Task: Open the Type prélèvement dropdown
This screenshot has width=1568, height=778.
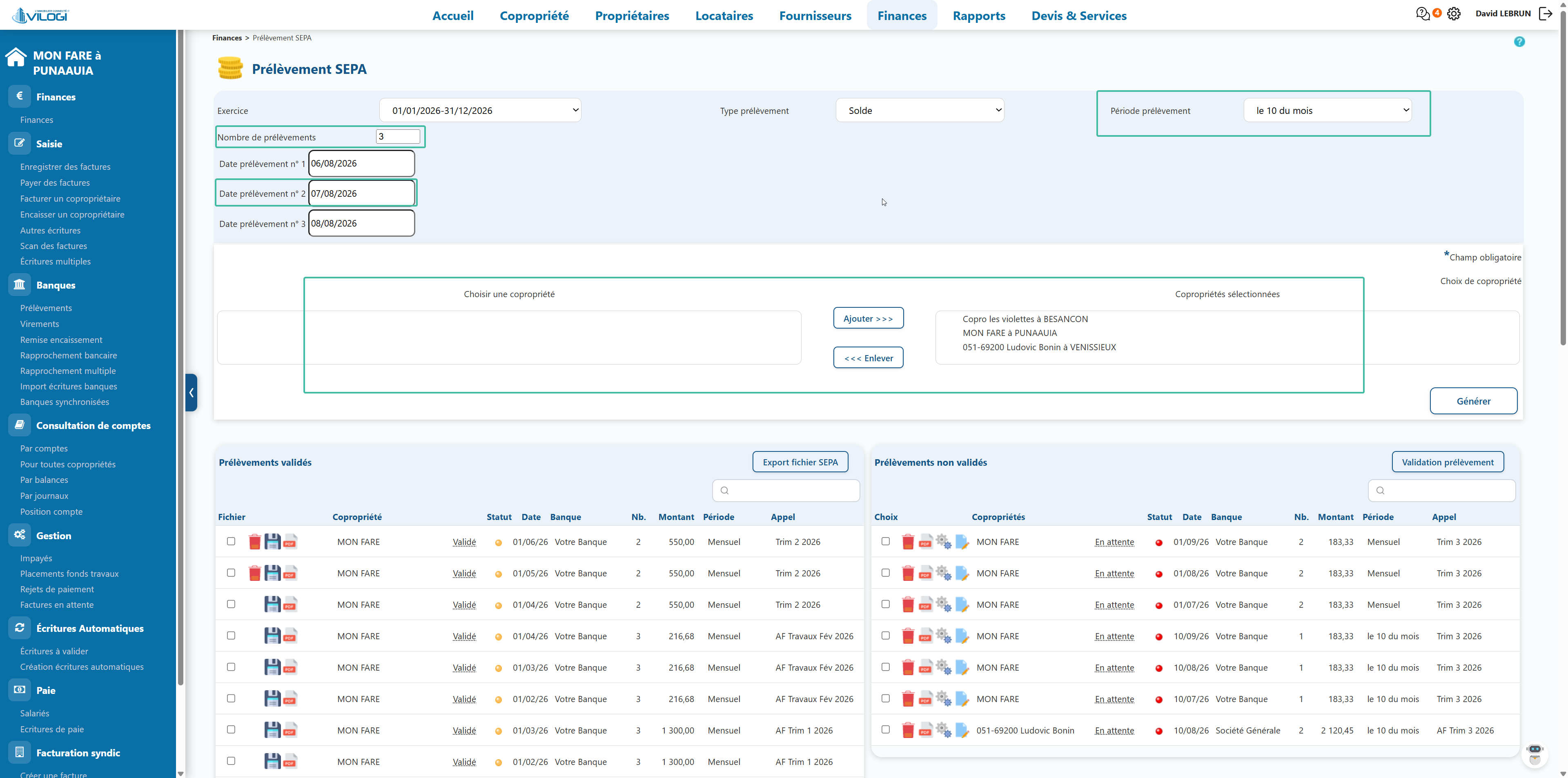Action: tap(920, 110)
